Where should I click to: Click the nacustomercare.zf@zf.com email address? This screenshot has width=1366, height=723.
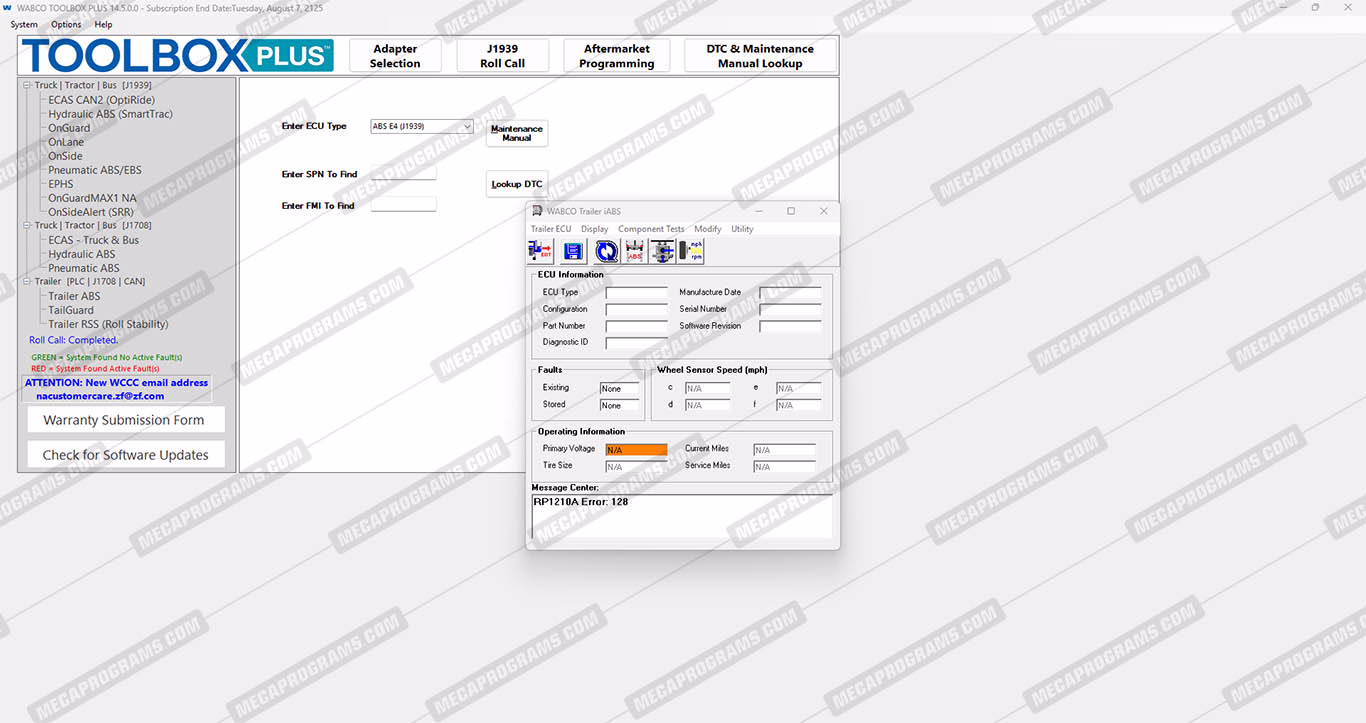pos(100,396)
